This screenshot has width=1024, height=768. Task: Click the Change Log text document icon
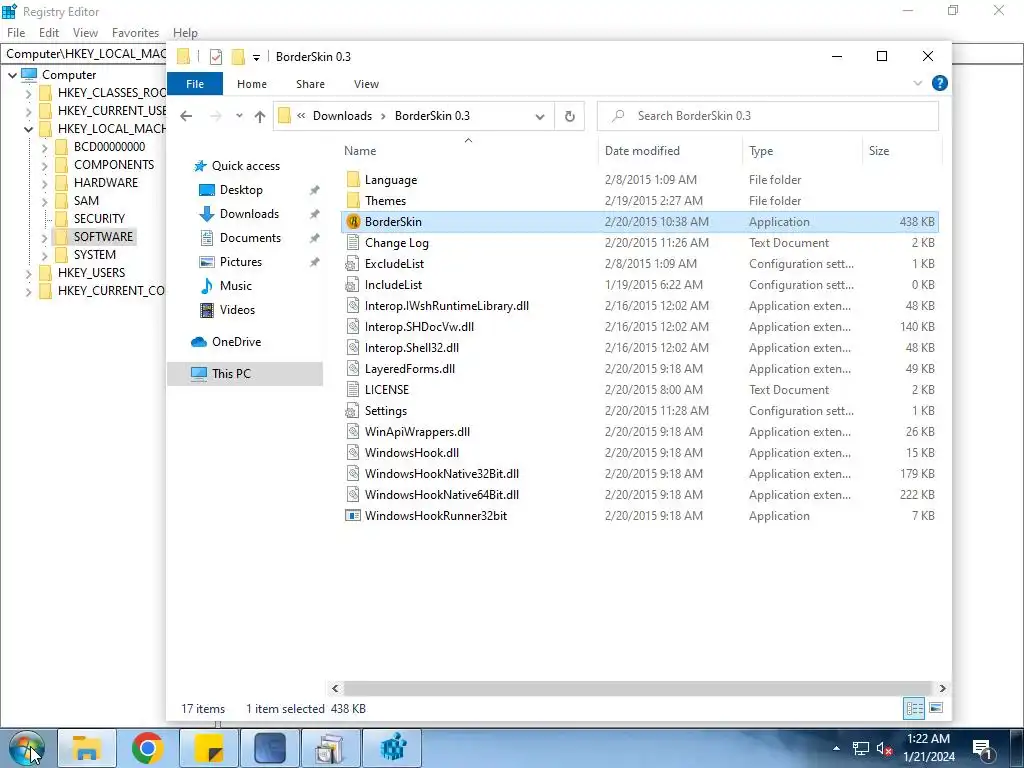[353, 242]
